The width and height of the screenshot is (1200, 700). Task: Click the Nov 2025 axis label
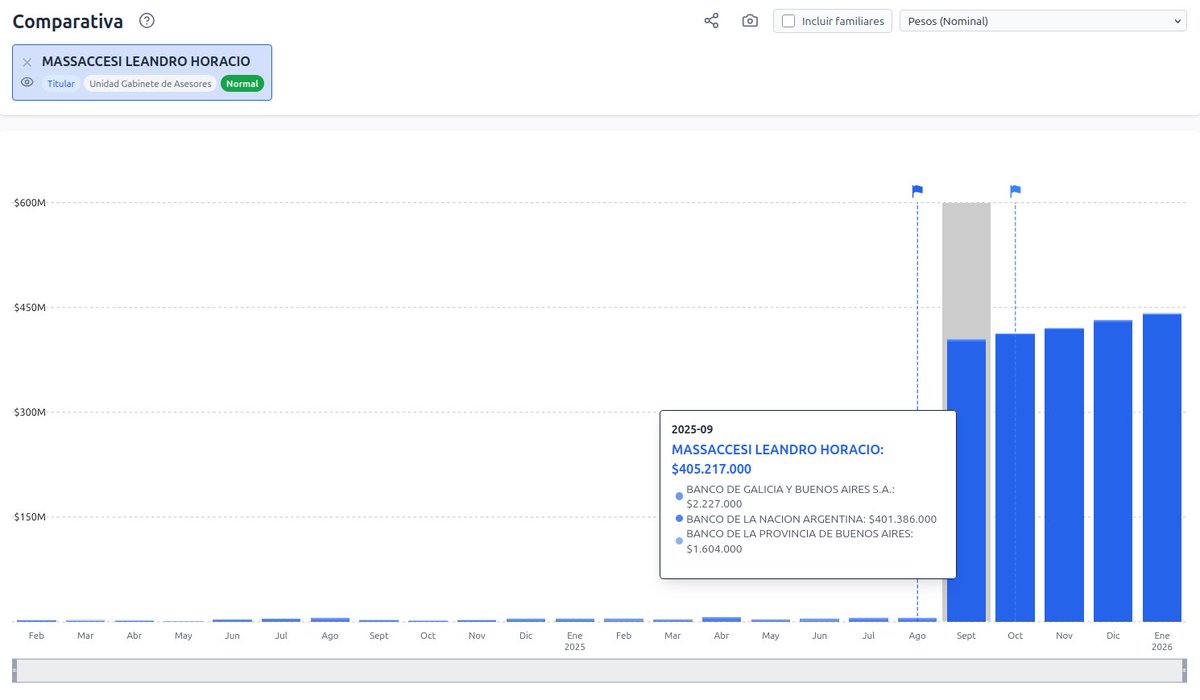point(1064,636)
